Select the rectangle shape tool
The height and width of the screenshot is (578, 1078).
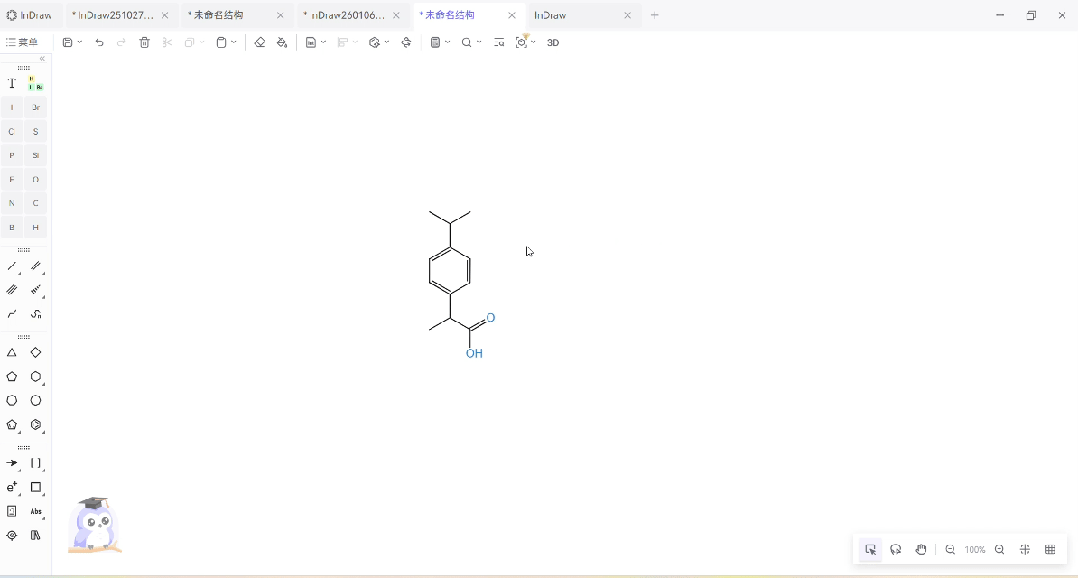[x=36, y=487]
